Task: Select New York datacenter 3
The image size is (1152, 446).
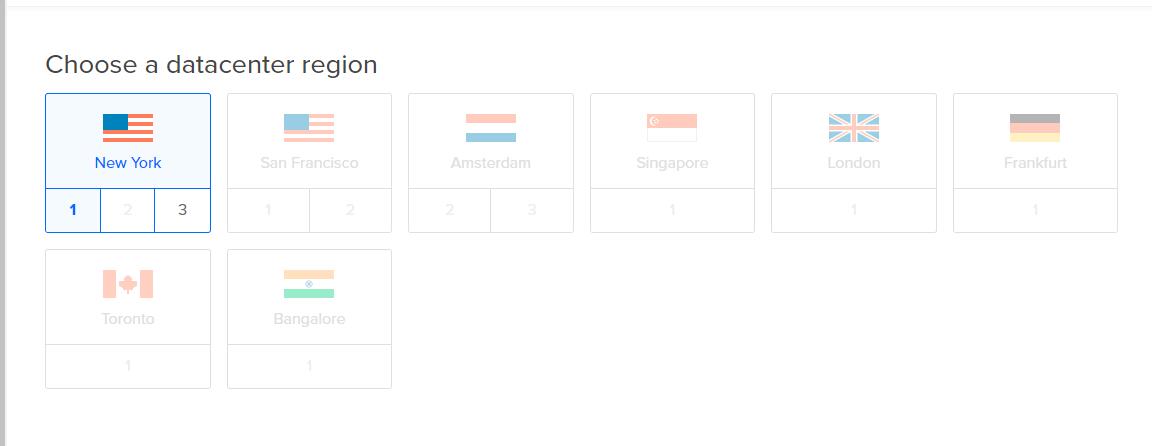Action: tap(182, 210)
